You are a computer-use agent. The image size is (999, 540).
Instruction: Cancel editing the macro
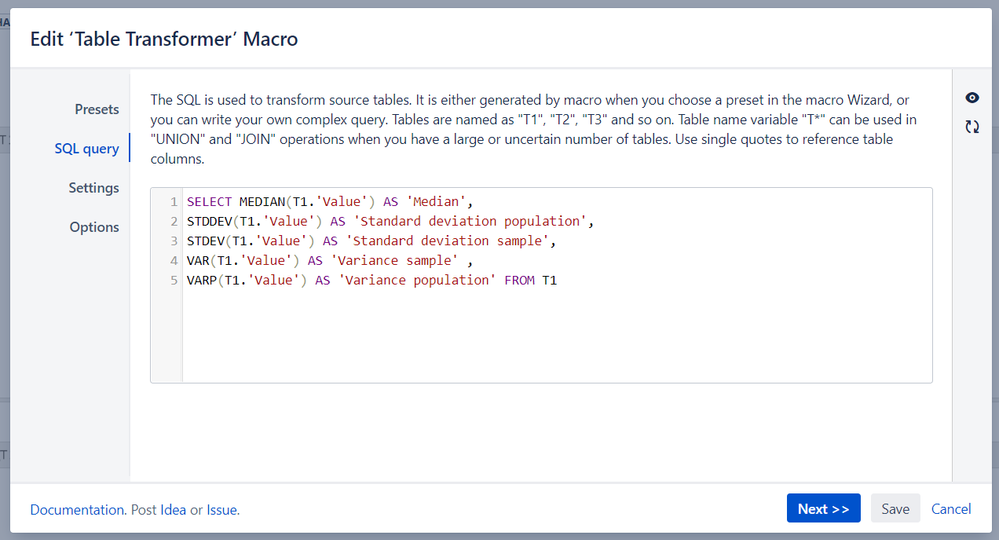pyautogui.click(x=951, y=509)
